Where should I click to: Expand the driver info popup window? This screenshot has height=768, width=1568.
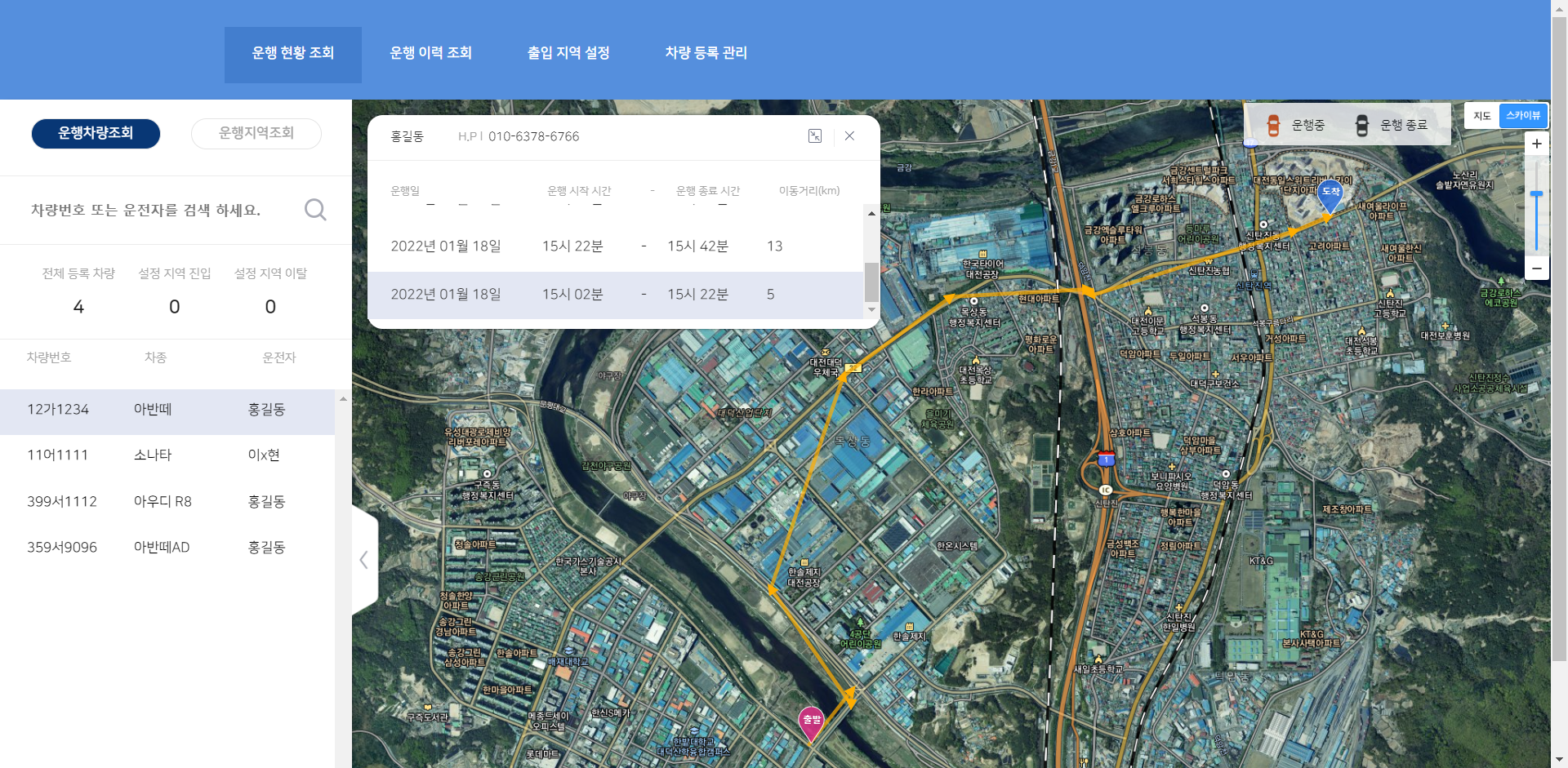coord(814,136)
